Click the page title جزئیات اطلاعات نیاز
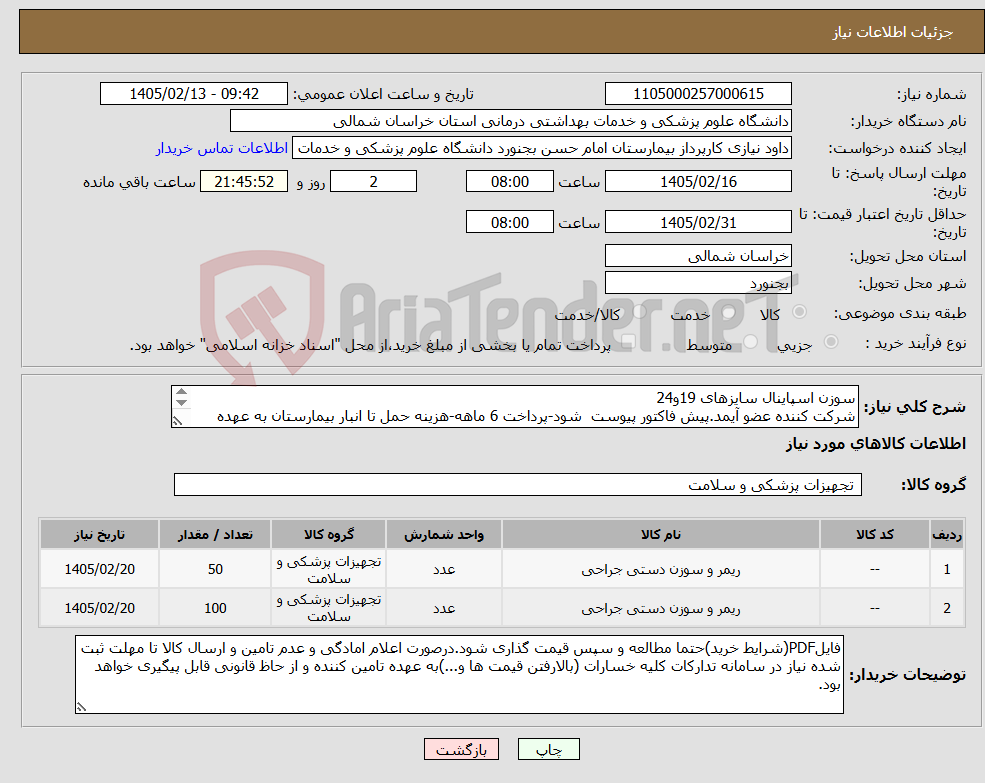The width and height of the screenshot is (985, 783). click(893, 32)
